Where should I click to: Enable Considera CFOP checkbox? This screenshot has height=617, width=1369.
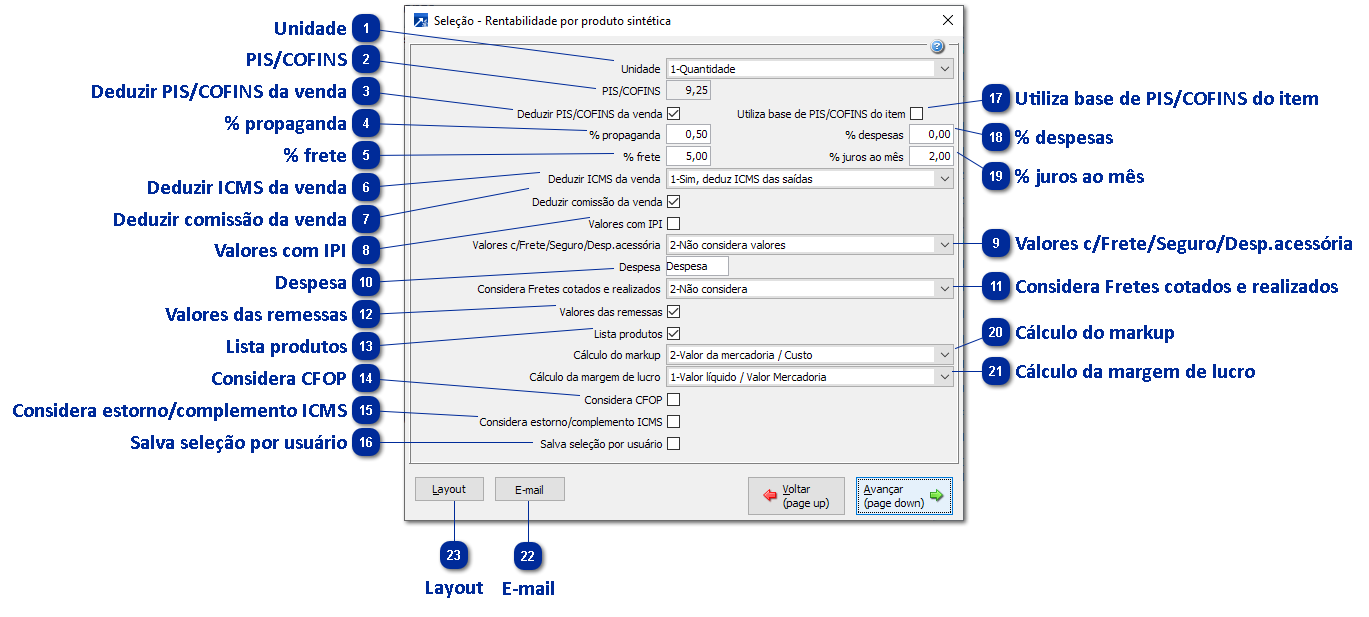point(673,400)
